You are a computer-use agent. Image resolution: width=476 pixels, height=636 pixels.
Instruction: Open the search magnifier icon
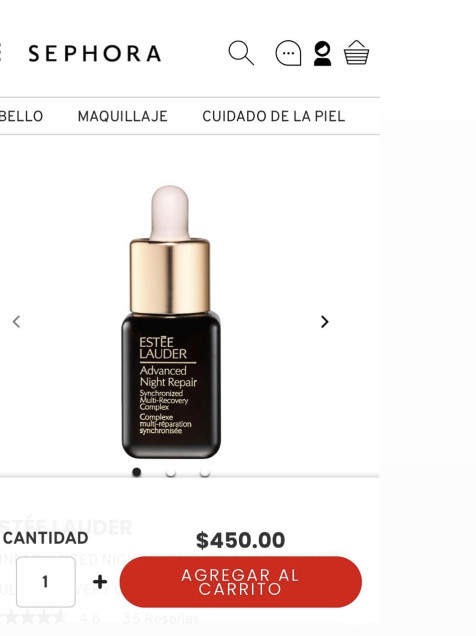pos(241,53)
